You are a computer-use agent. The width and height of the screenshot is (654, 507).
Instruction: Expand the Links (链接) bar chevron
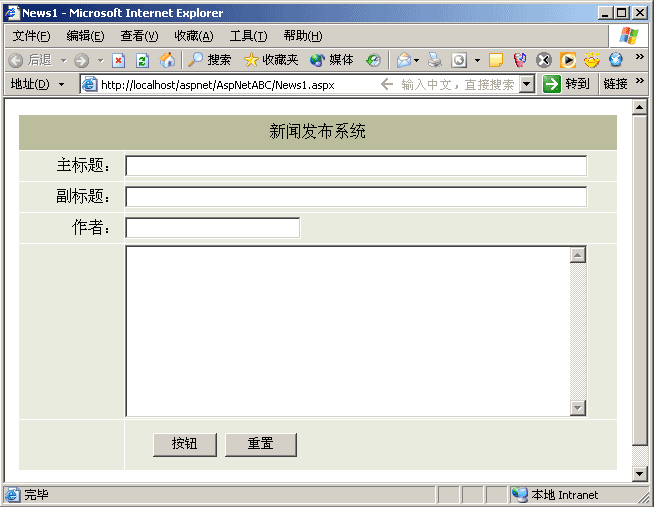(x=639, y=81)
